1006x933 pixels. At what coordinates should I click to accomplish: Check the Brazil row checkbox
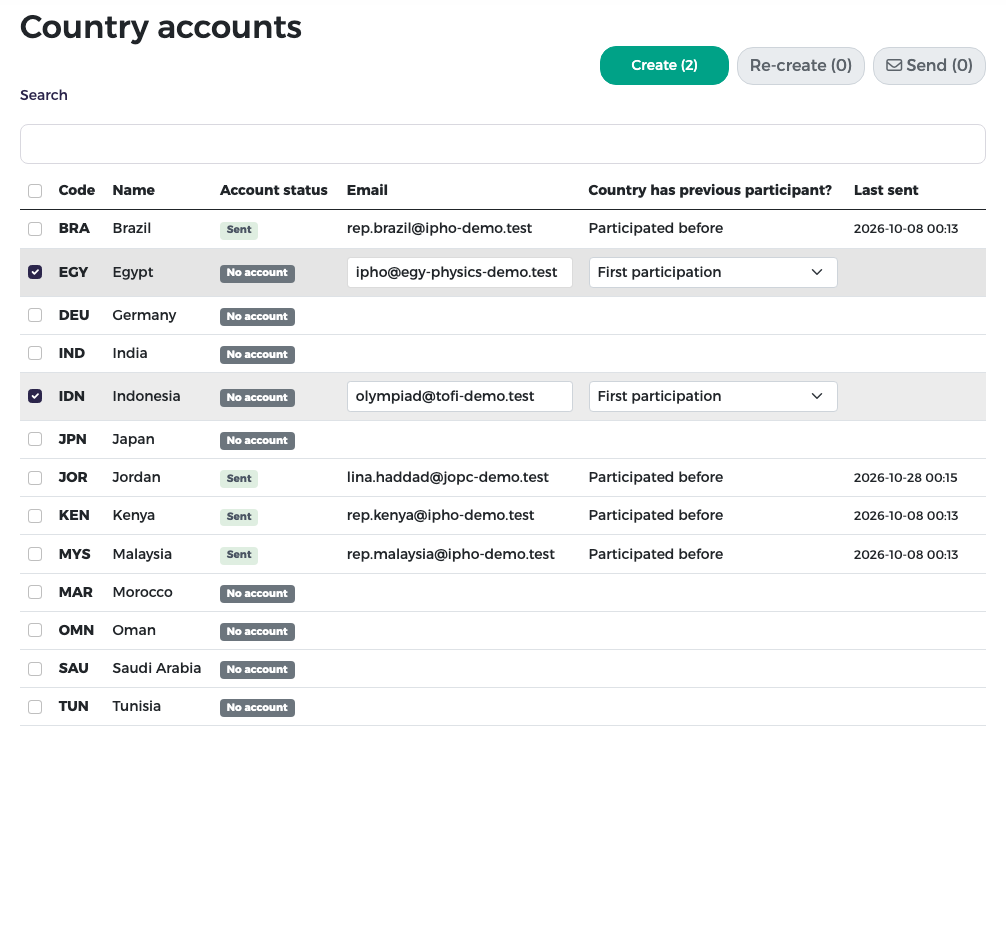tap(35, 229)
